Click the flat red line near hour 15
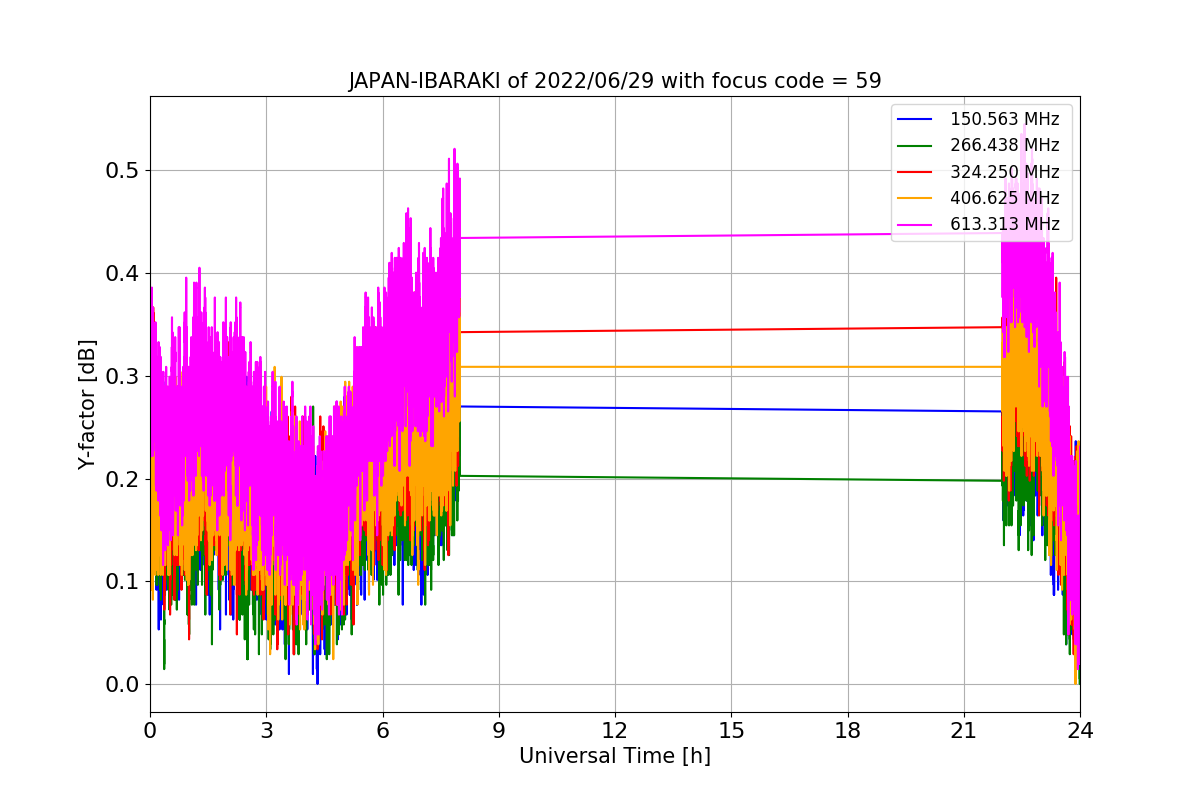Image resolution: width=1200 pixels, height=800 pixels. (731, 330)
